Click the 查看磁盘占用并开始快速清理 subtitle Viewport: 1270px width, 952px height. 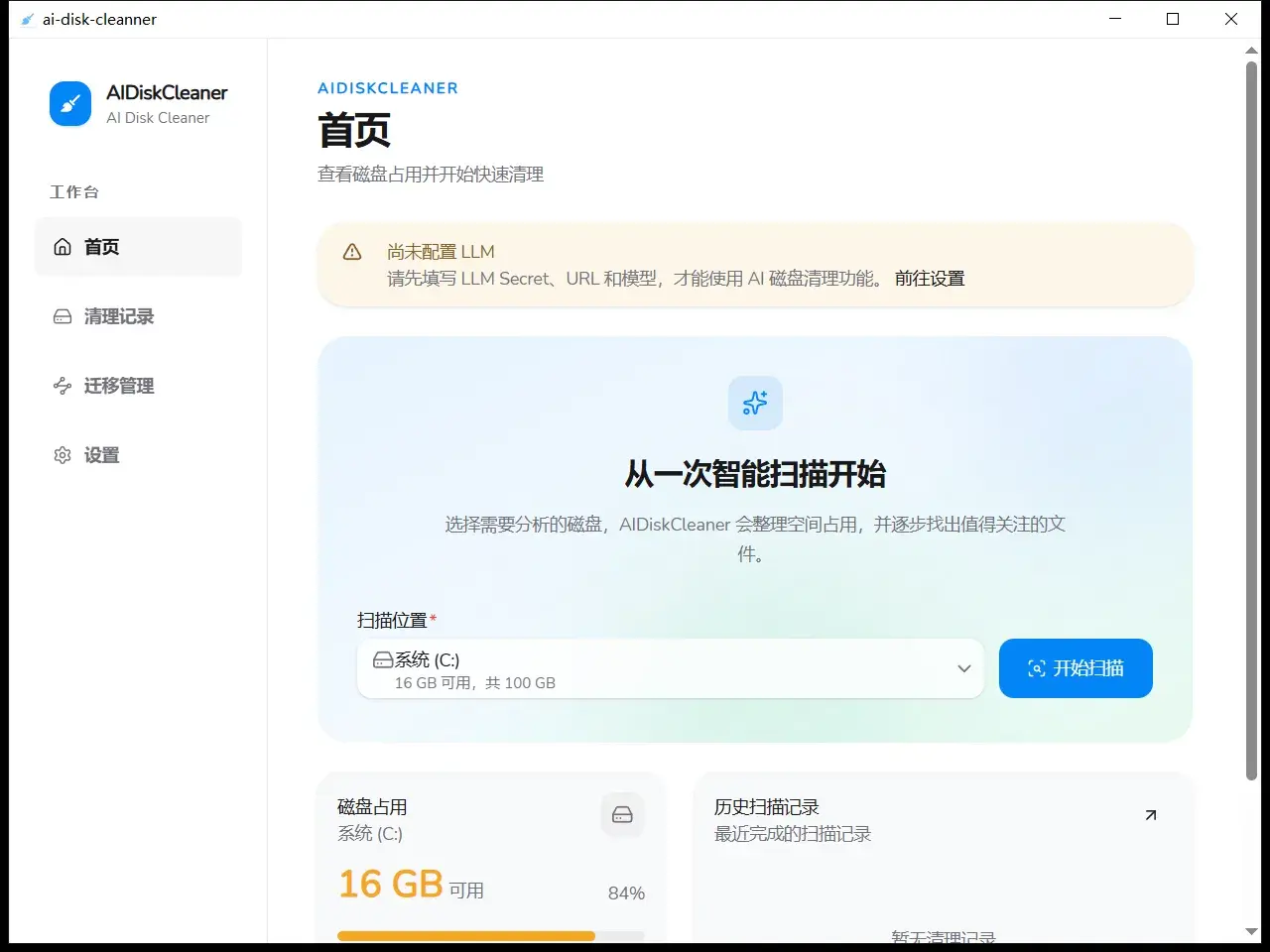pos(431,175)
